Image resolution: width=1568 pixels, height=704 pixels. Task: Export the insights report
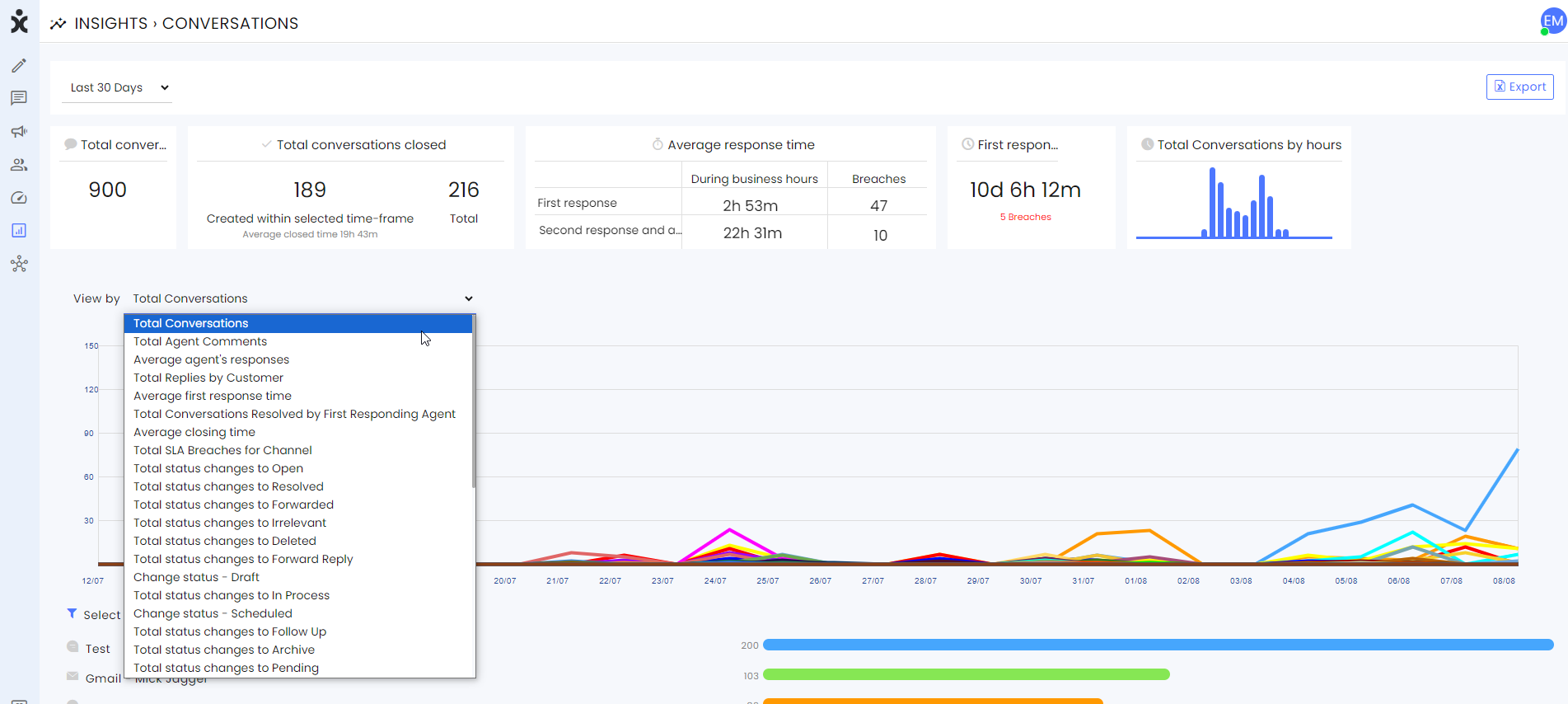click(x=1519, y=87)
